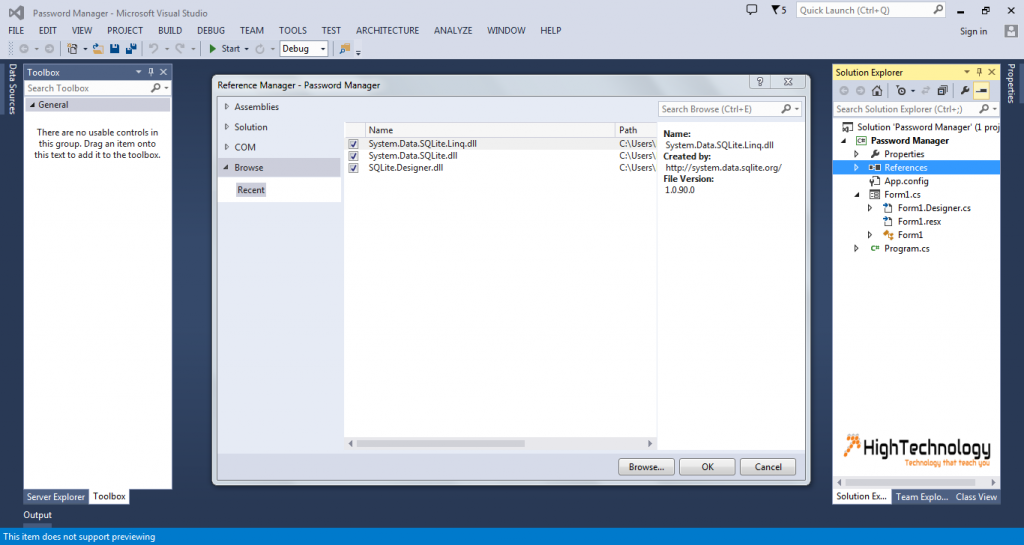Open the feedback speech bubble icon
The height and width of the screenshot is (545, 1024).
[x=752, y=10]
